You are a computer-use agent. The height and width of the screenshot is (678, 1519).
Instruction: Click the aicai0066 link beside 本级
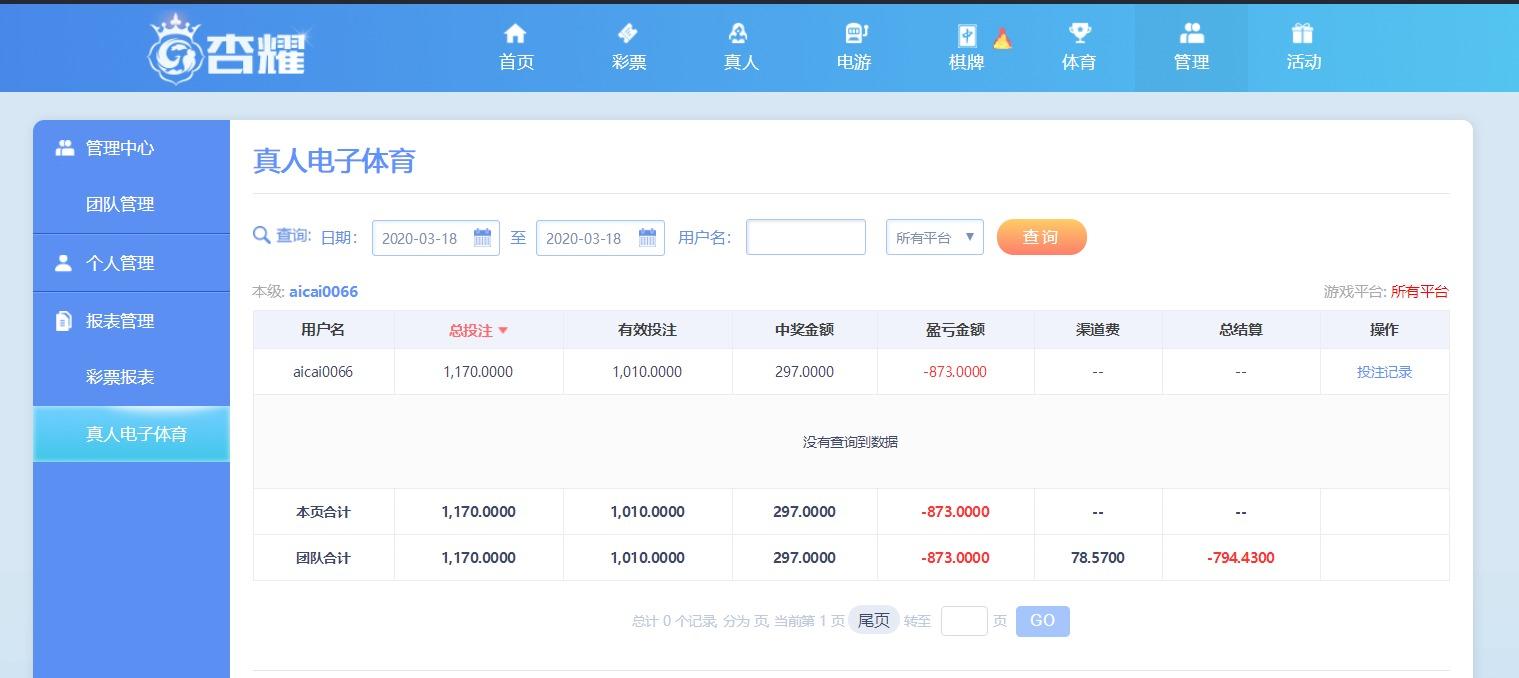click(323, 292)
